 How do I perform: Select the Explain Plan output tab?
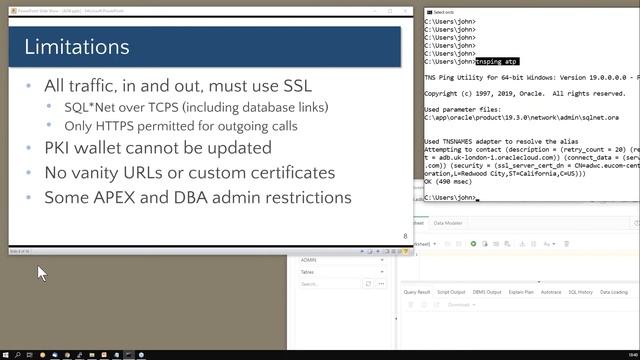pyautogui.click(x=521, y=292)
